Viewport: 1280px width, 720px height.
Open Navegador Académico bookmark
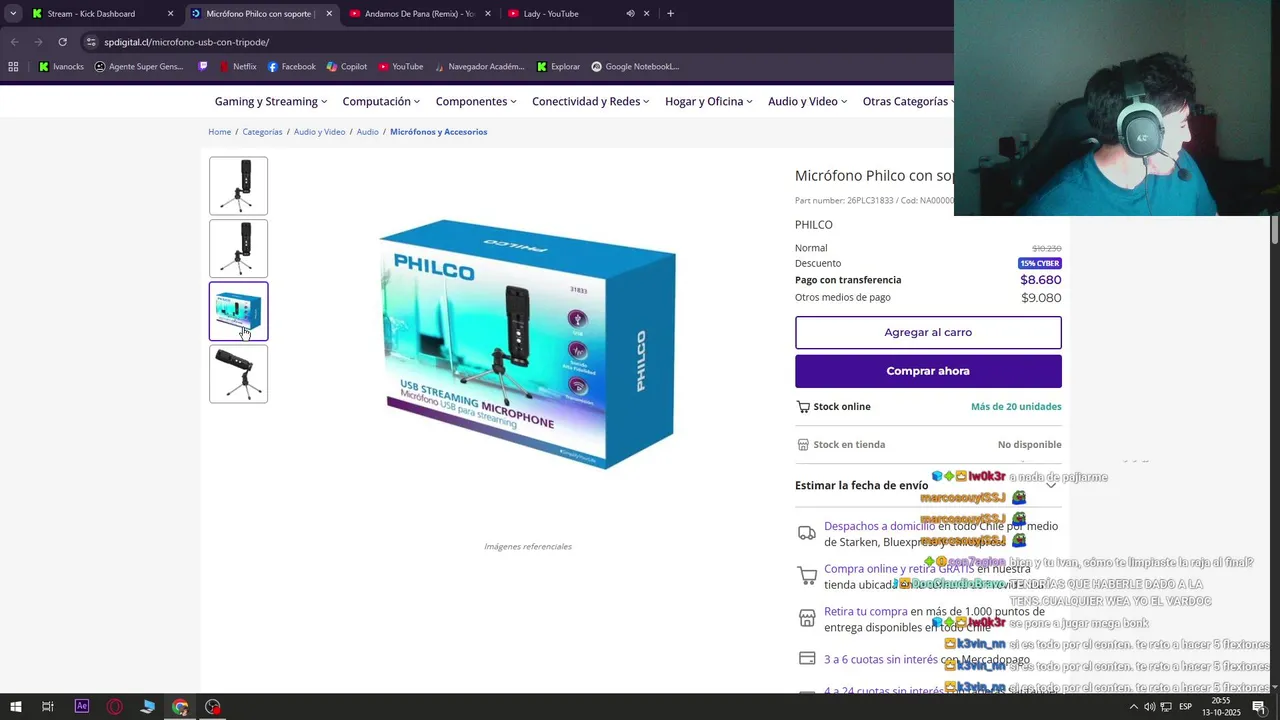click(x=479, y=67)
